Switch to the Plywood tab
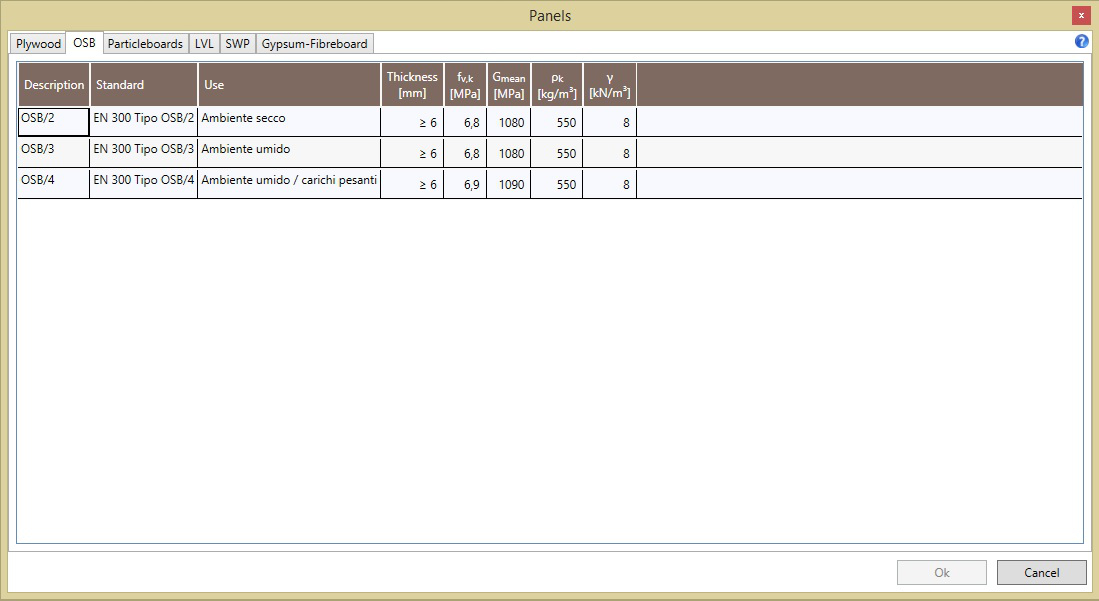1099x601 pixels. [x=38, y=43]
